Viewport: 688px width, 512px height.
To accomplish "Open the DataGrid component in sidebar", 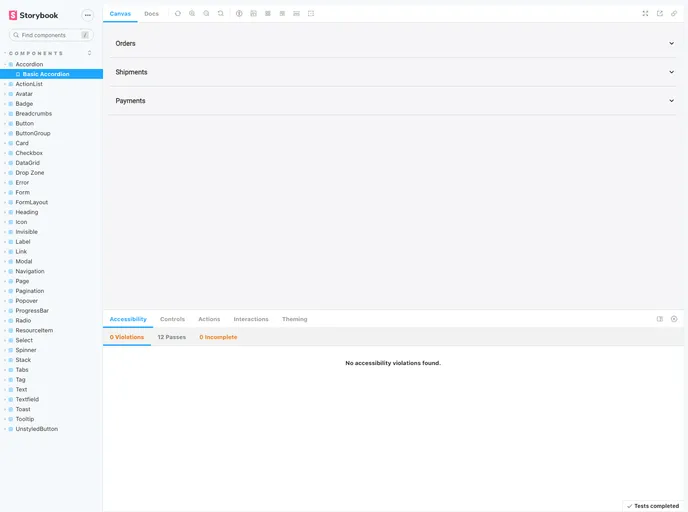I will click(x=28, y=163).
